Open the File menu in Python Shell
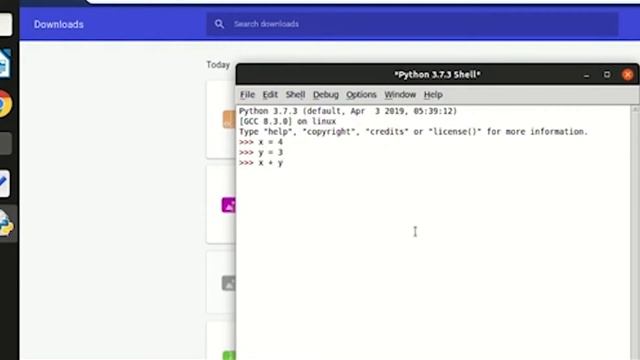Image resolution: width=640 pixels, height=360 pixels. [247, 95]
